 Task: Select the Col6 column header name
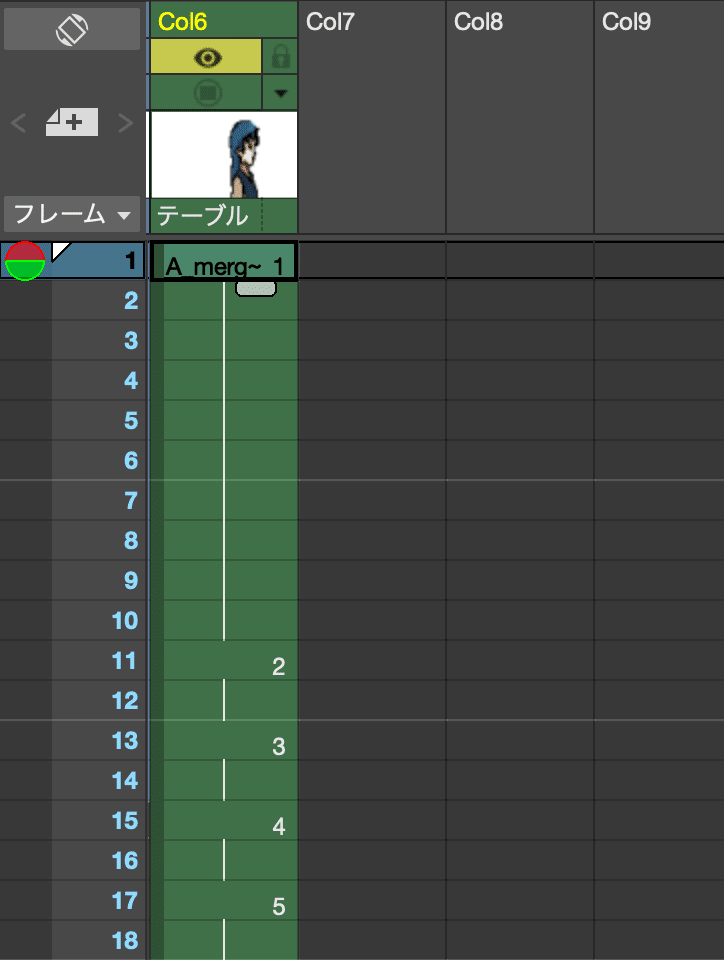[x=182, y=22]
